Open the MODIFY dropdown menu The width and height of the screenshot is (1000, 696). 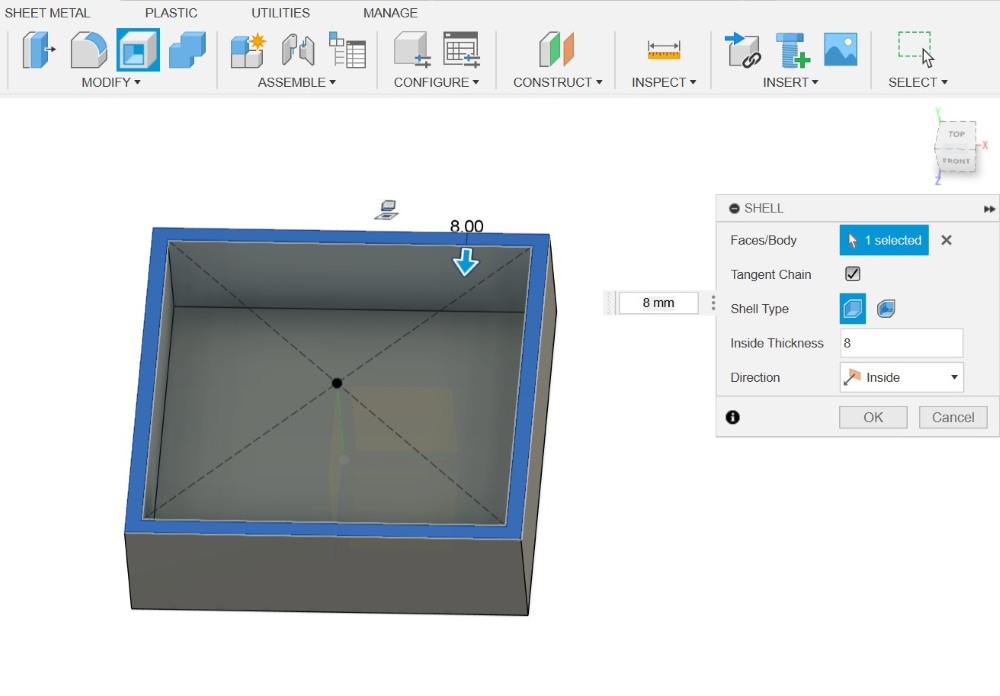click(111, 82)
